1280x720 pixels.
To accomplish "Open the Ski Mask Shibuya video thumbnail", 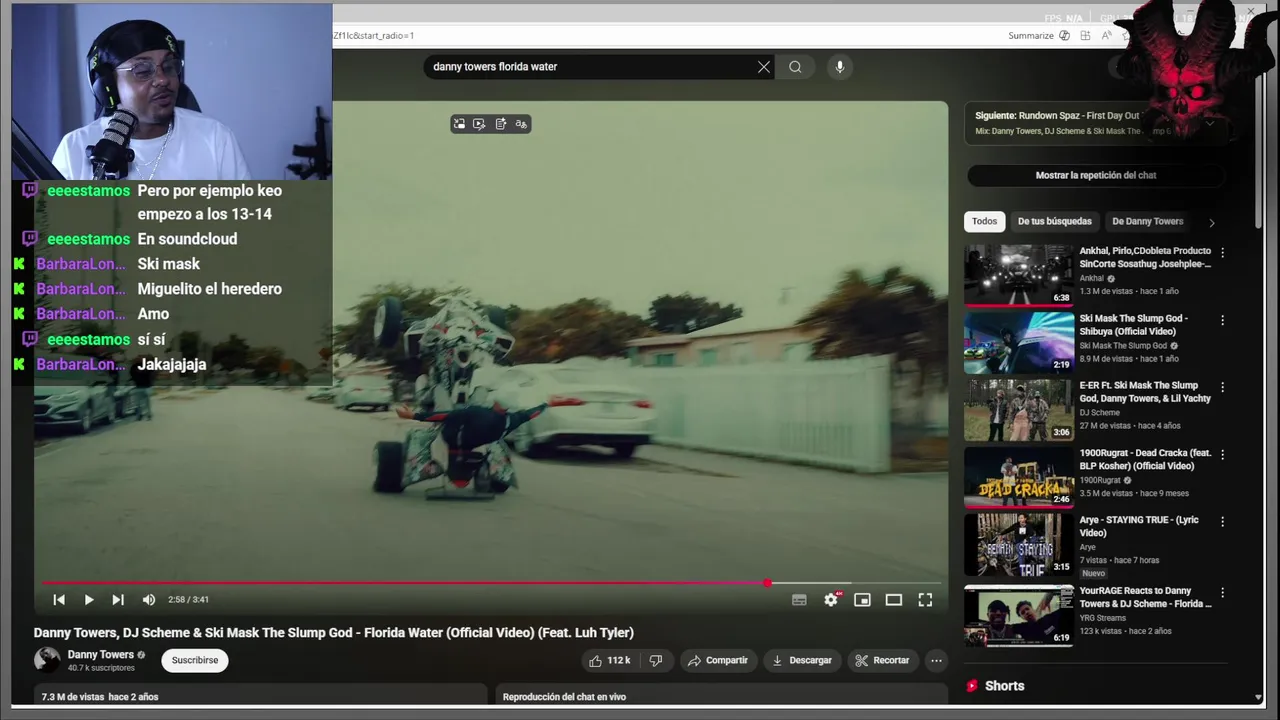I will (x=1018, y=342).
